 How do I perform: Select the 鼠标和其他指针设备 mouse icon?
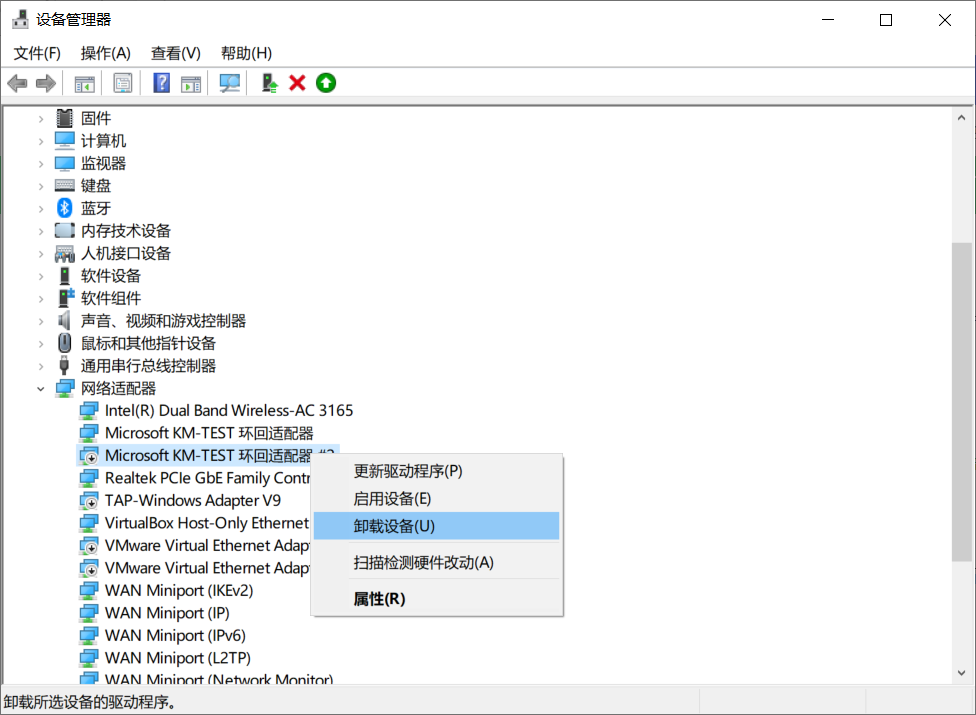(x=65, y=343)
